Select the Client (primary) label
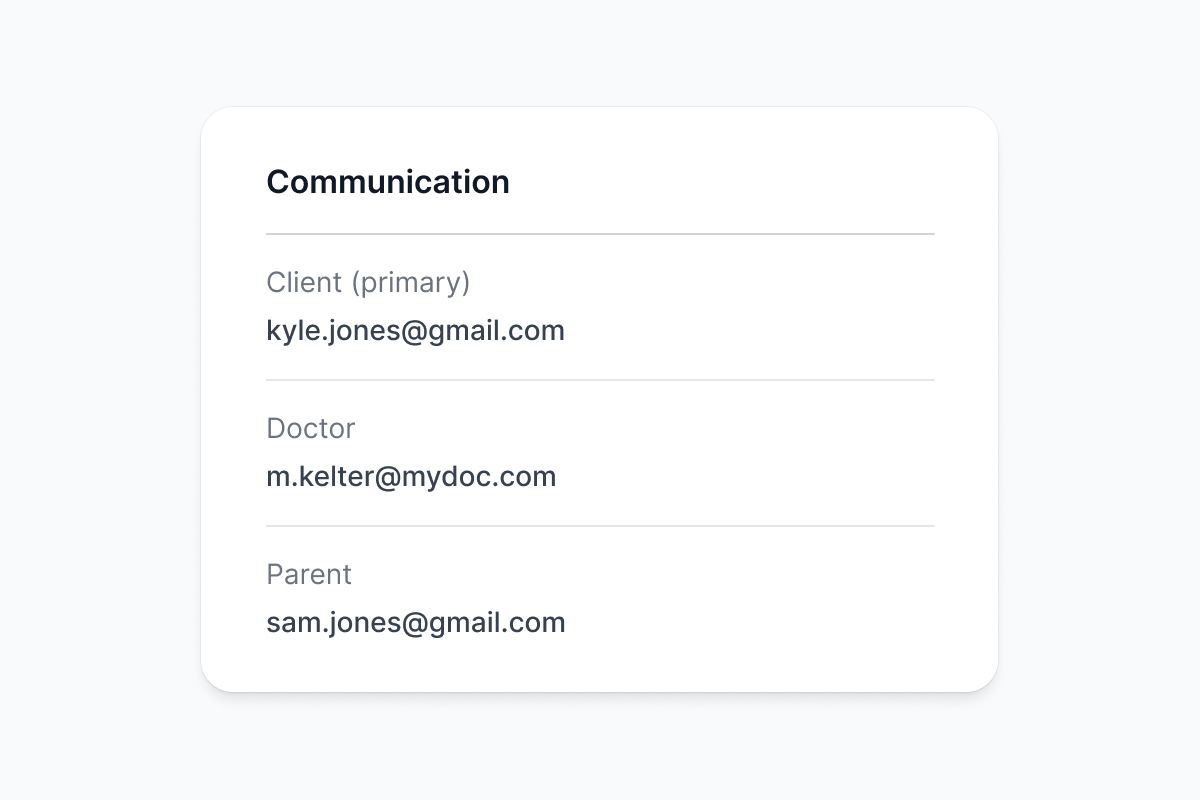 [367, 283]
